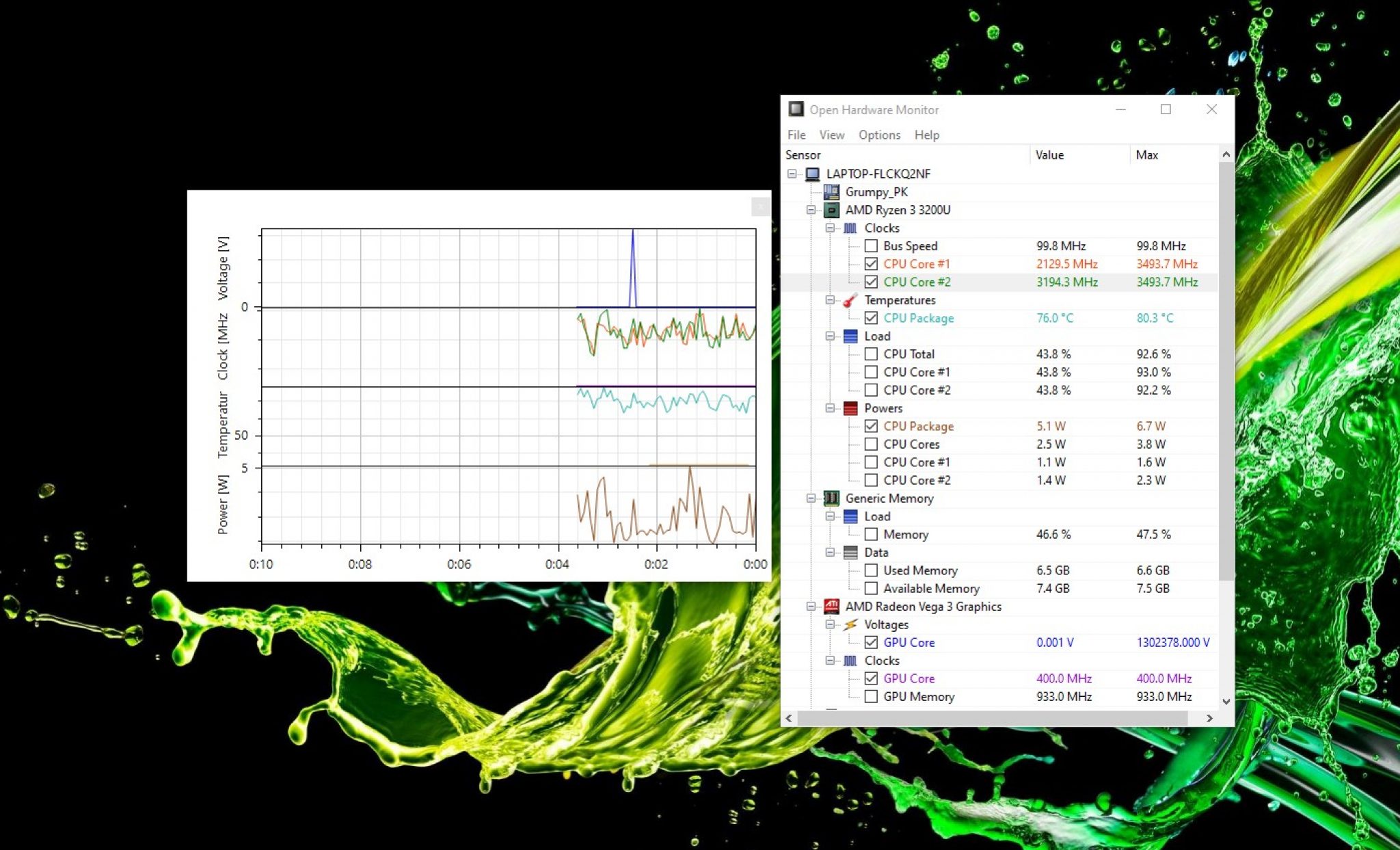Click the ATI icon next to AMD Radeon Vega 3 Graphics

pos(832,607)
